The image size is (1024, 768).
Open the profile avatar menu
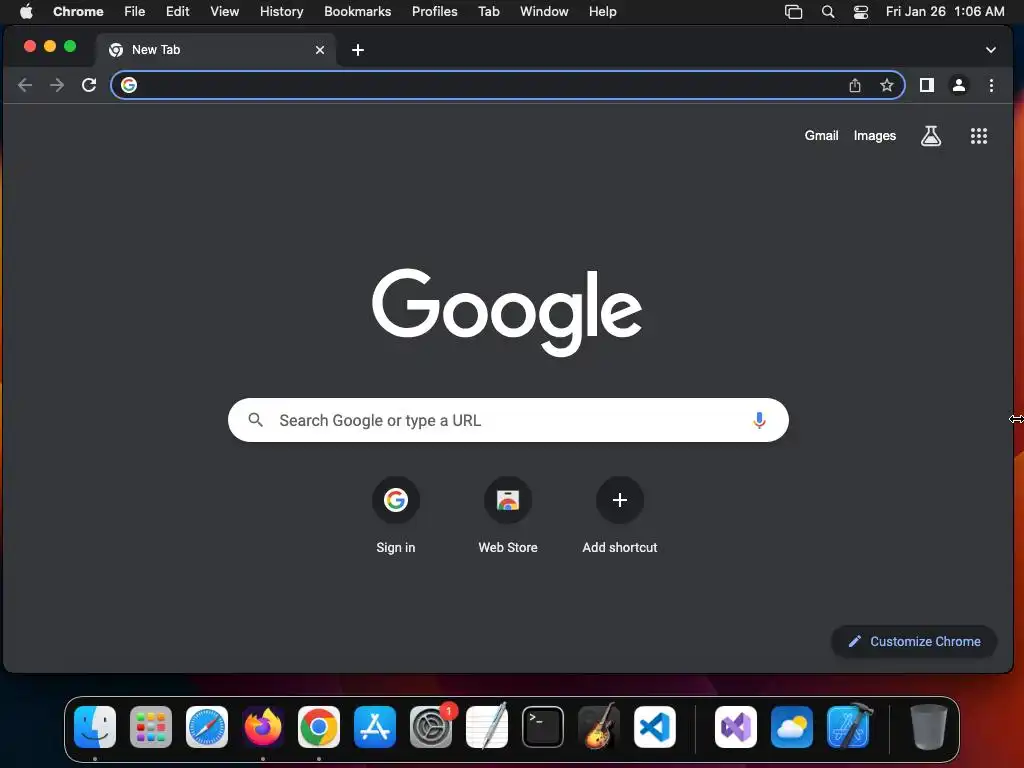point(959,85)
